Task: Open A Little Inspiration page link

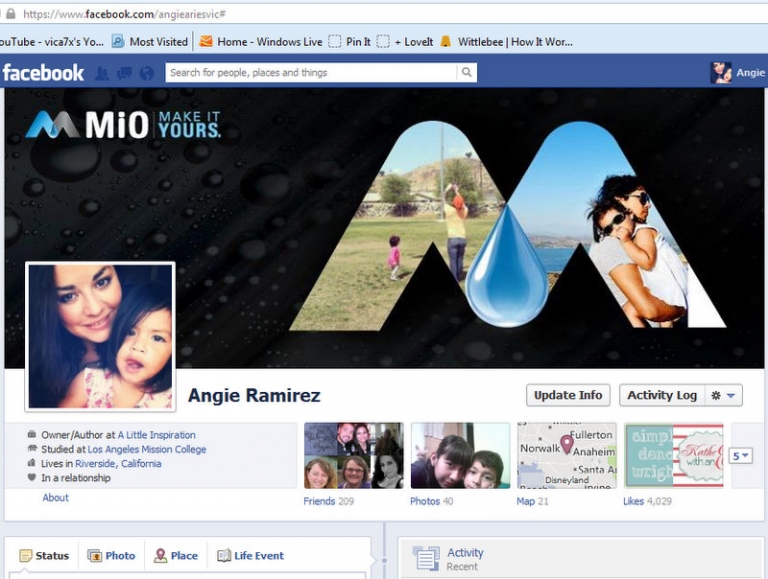Action: pyautogui.click(x=156, y=435)
